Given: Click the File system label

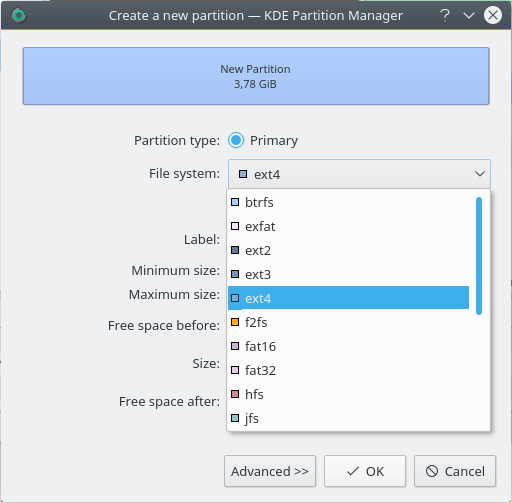Looking at the screenshot, I should click(x=184, y=174).
